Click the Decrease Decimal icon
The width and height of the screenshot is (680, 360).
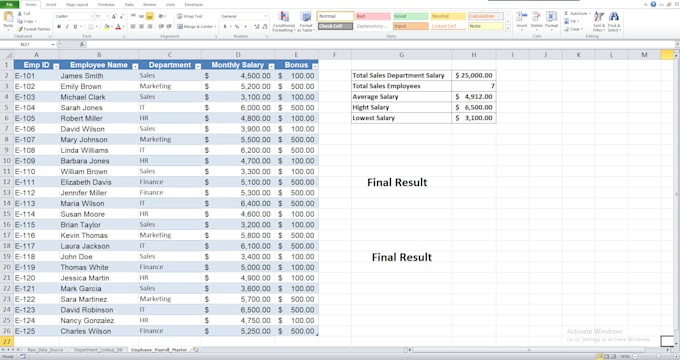[x=264, y=27]
